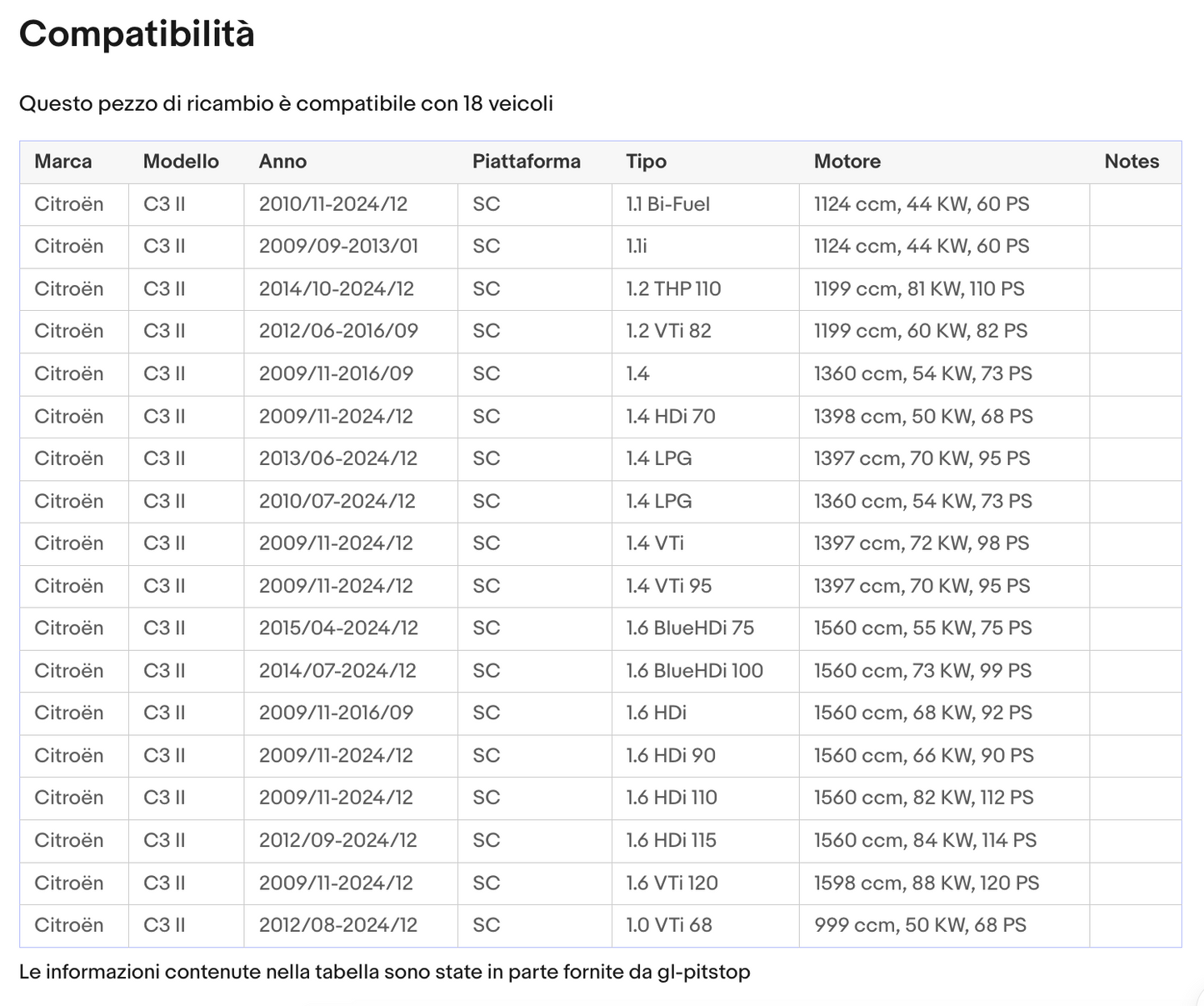The image size is (1204, 1006).
Task: Click the 1.0 VTi 68 cell
Action: (x=669, y=925)
